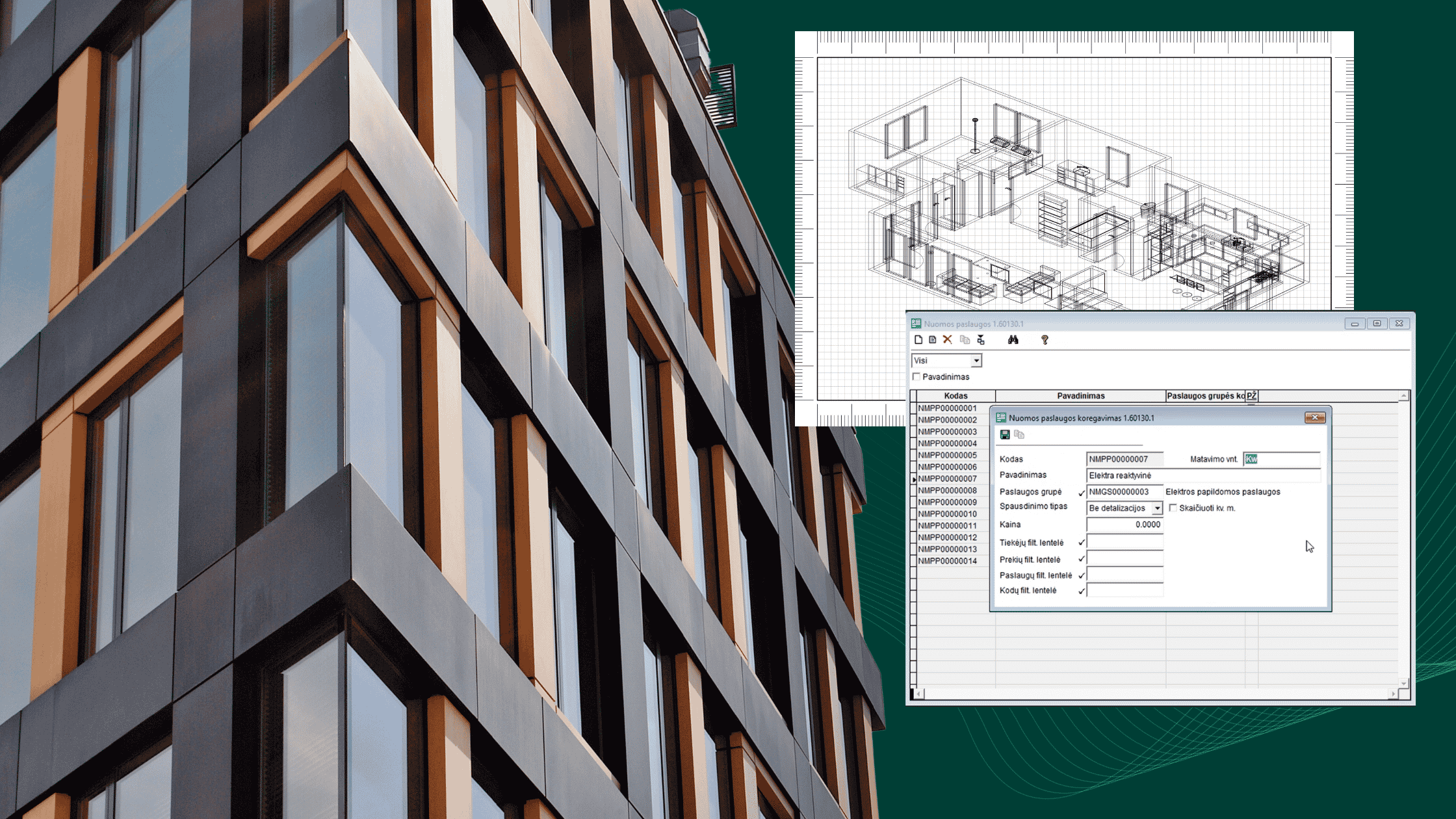
Task: Click the horizontal scrollbar left arrow
Action: pyautogui.click(x=918, y=694)
